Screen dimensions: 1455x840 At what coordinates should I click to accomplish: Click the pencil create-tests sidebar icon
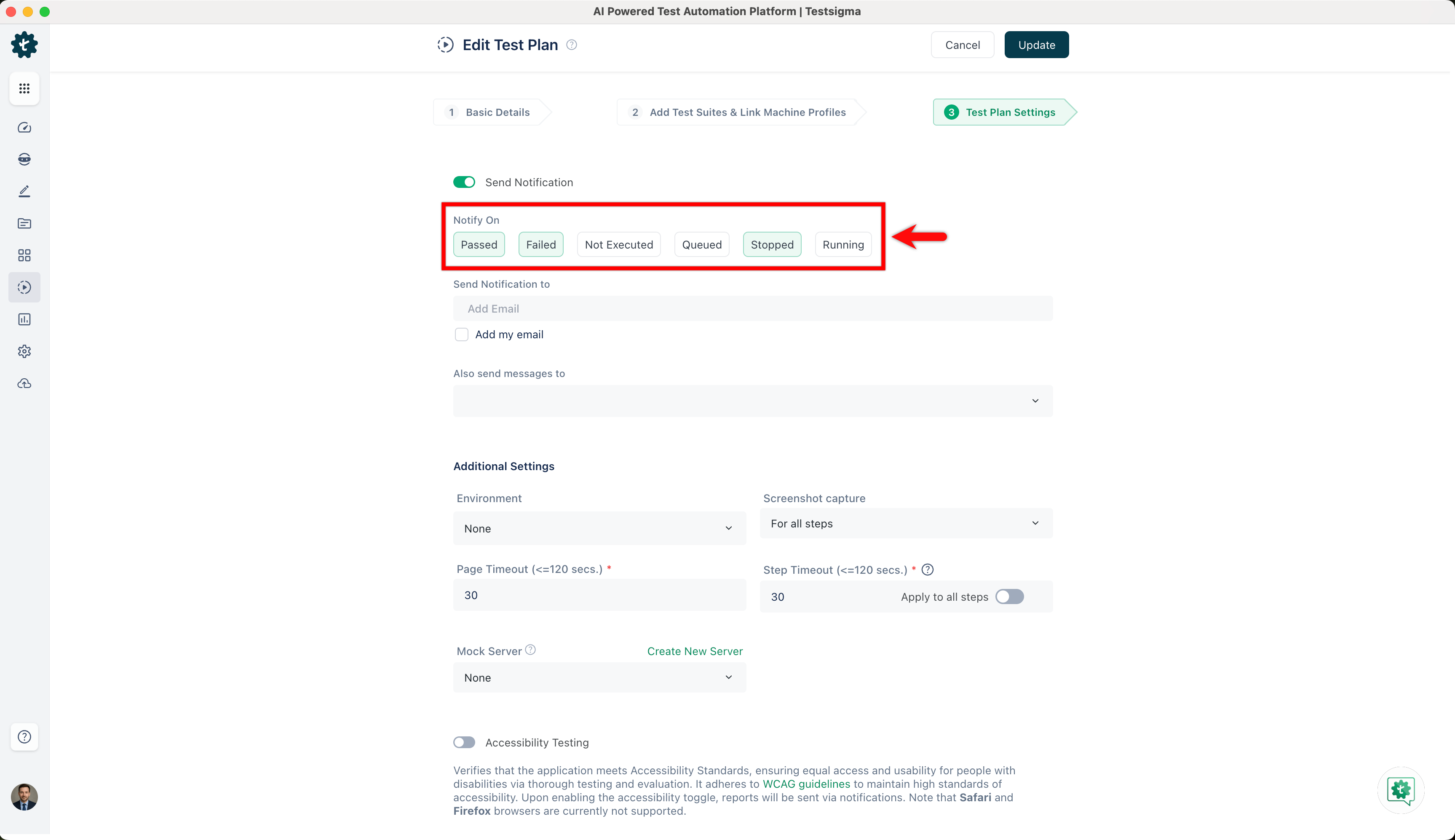[x=24, y=192]
